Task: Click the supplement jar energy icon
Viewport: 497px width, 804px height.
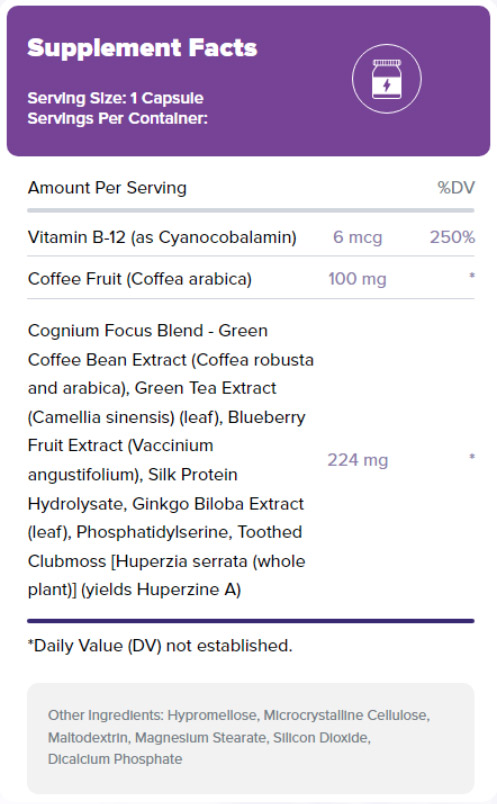Action: [x=387, y=78]
